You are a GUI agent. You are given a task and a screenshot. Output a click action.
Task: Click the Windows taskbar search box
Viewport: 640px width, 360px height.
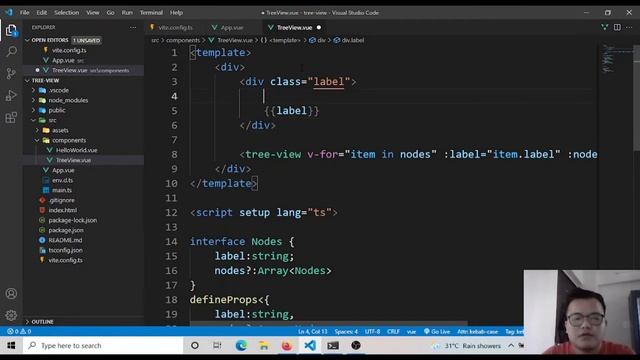pos(103,346)
